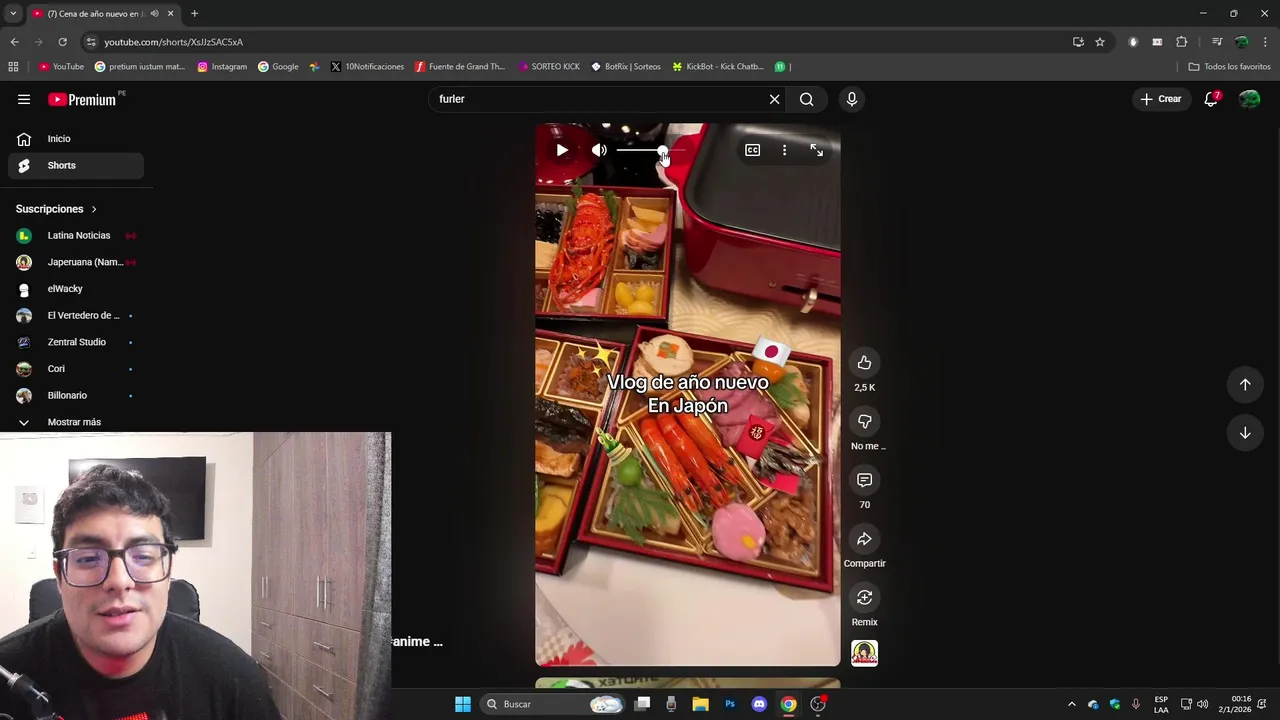Open the account avatar menu
Image resolution: width=1280 pixels, height=720 pixels.
click(1249, 99)
